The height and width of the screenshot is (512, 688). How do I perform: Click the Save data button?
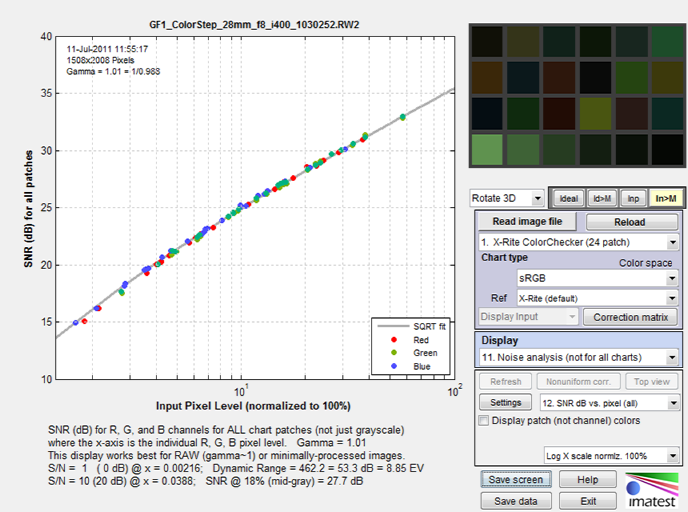point(516,501)
